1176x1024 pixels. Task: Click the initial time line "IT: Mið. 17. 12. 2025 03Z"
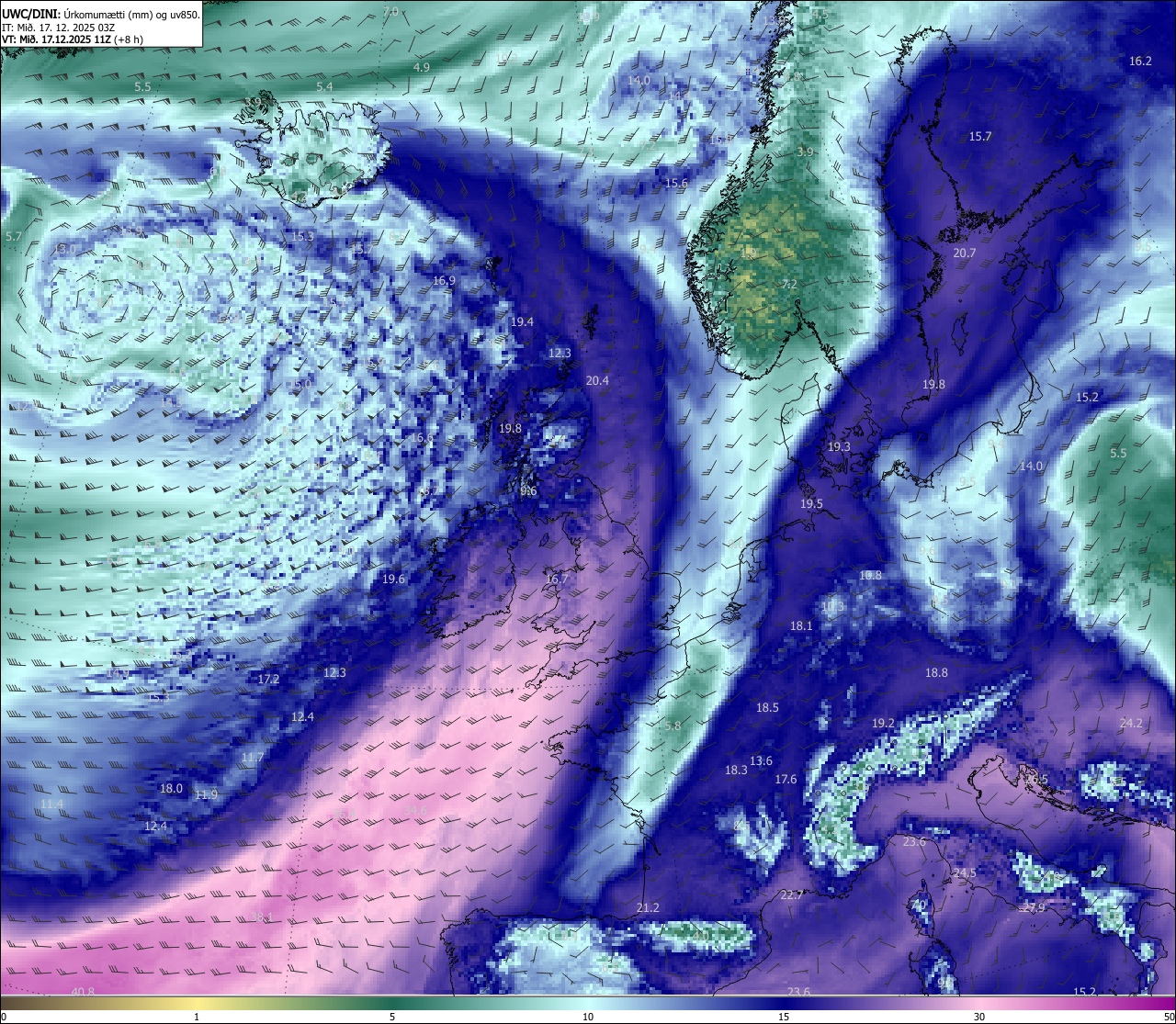[59, 28]
